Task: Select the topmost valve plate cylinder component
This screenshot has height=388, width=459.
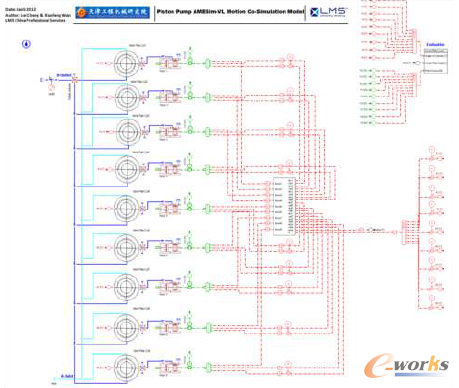Action: tap(126, 63)
